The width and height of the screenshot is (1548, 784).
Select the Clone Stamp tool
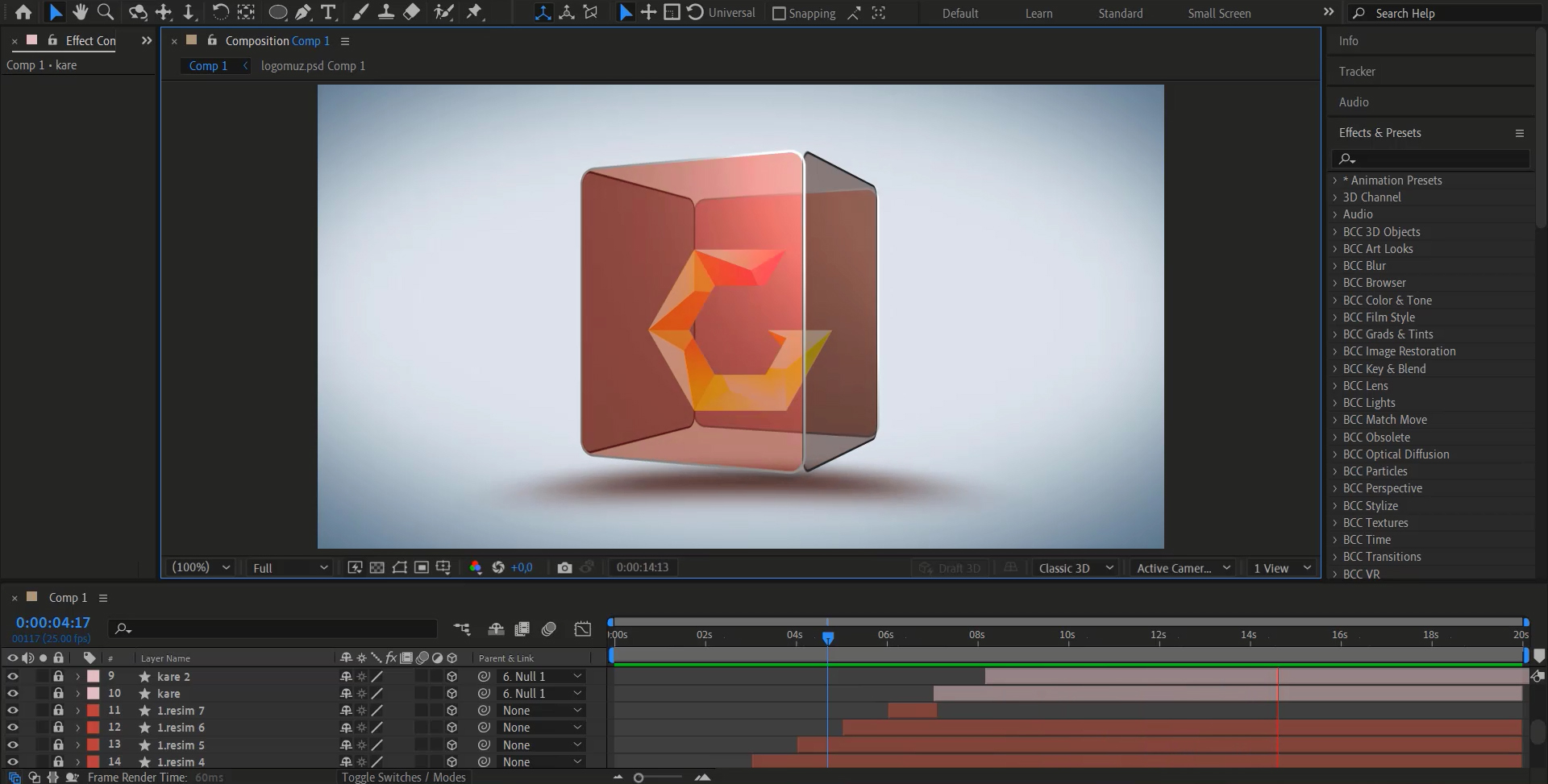[x=386, y=12]
